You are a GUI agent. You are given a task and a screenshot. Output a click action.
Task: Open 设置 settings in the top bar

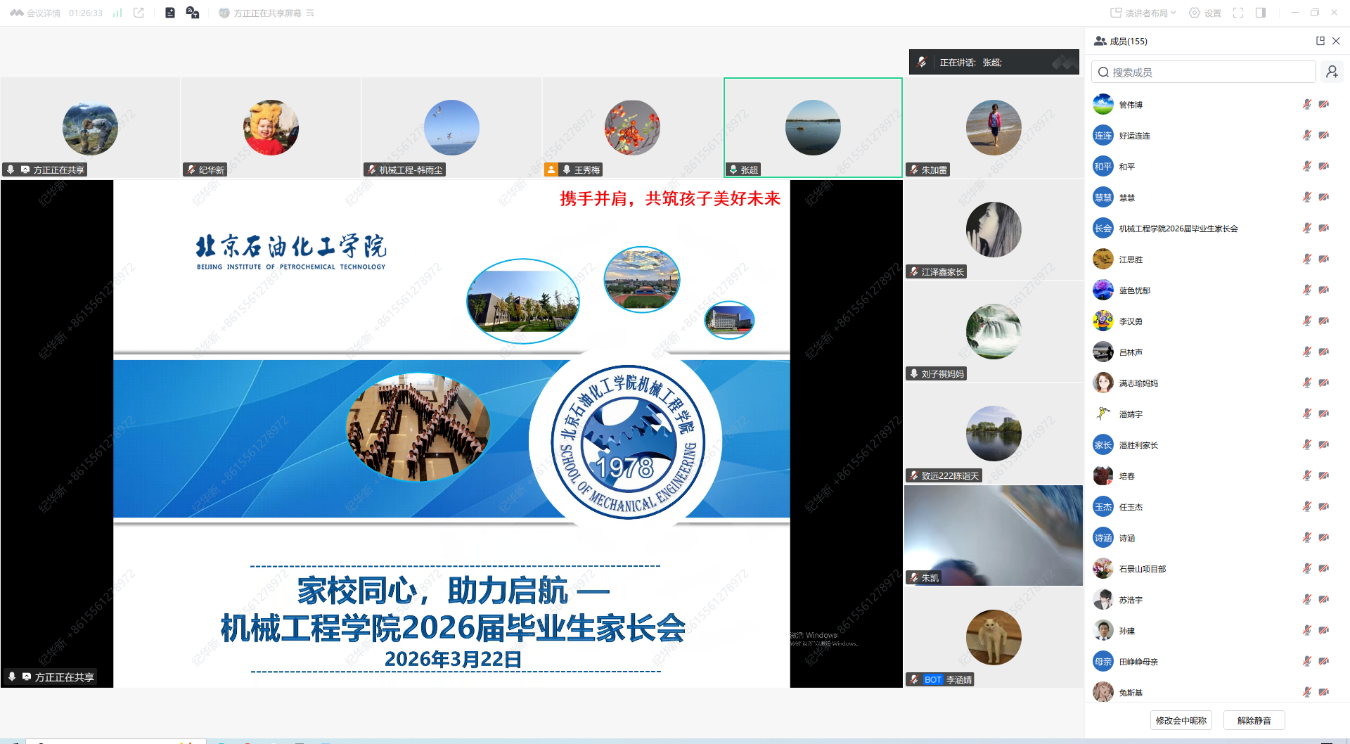tap(1205, 13)
